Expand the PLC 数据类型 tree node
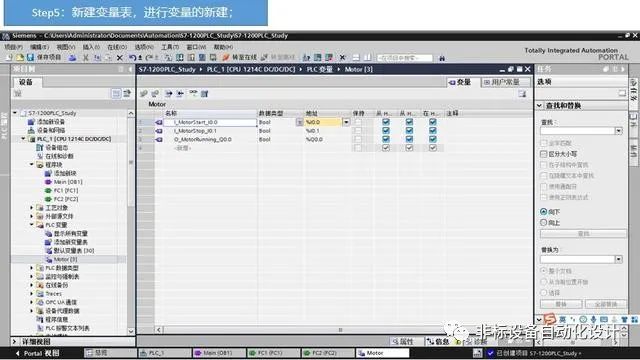This screenshot has width=640, height=360. pos(31,268)
